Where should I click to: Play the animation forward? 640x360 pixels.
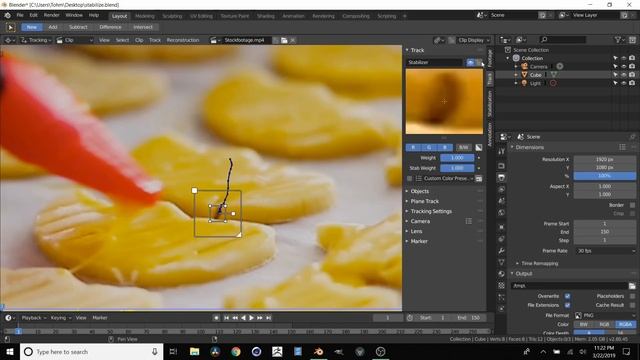click(x=251, y=318)
